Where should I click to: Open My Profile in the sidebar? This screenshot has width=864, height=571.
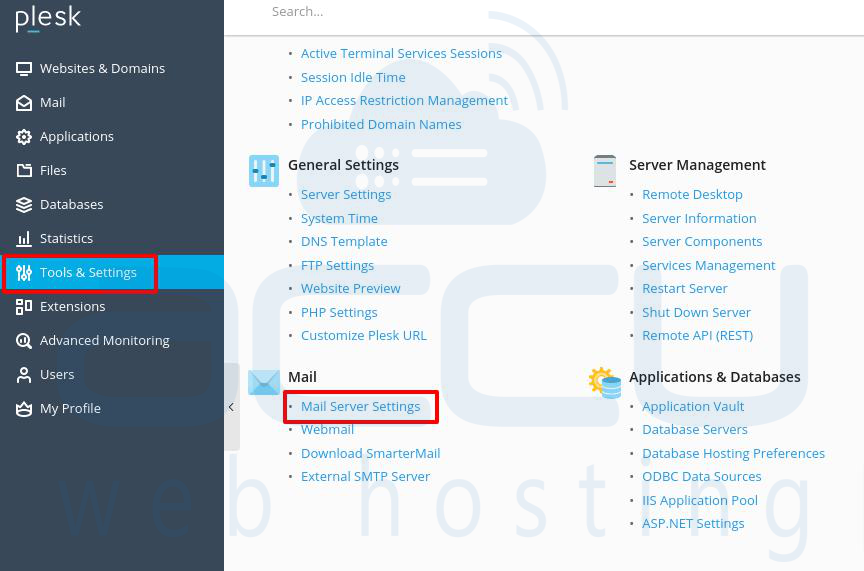(x=70, y=409)
